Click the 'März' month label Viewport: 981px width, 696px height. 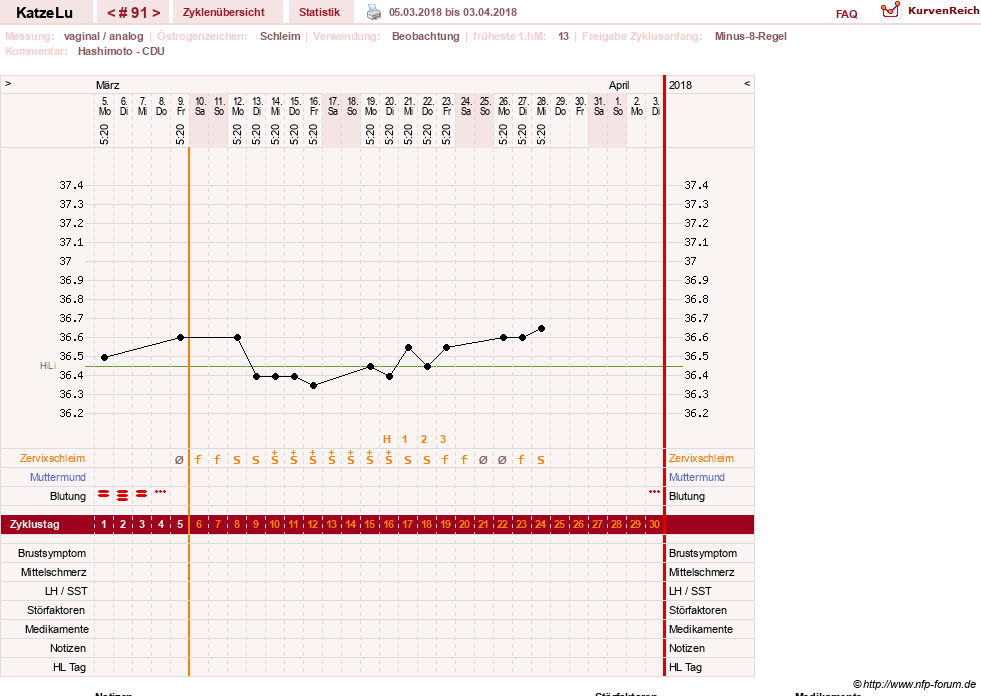click(x=108, y=85)
